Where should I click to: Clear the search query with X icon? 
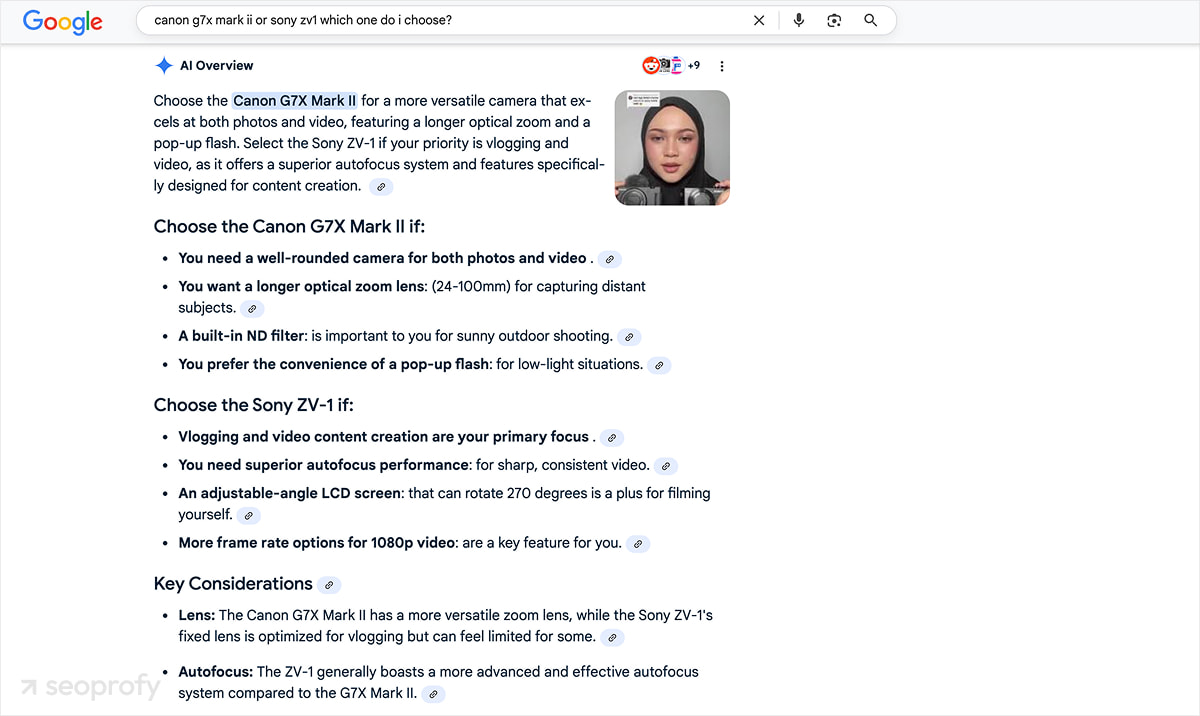point(759,20)
